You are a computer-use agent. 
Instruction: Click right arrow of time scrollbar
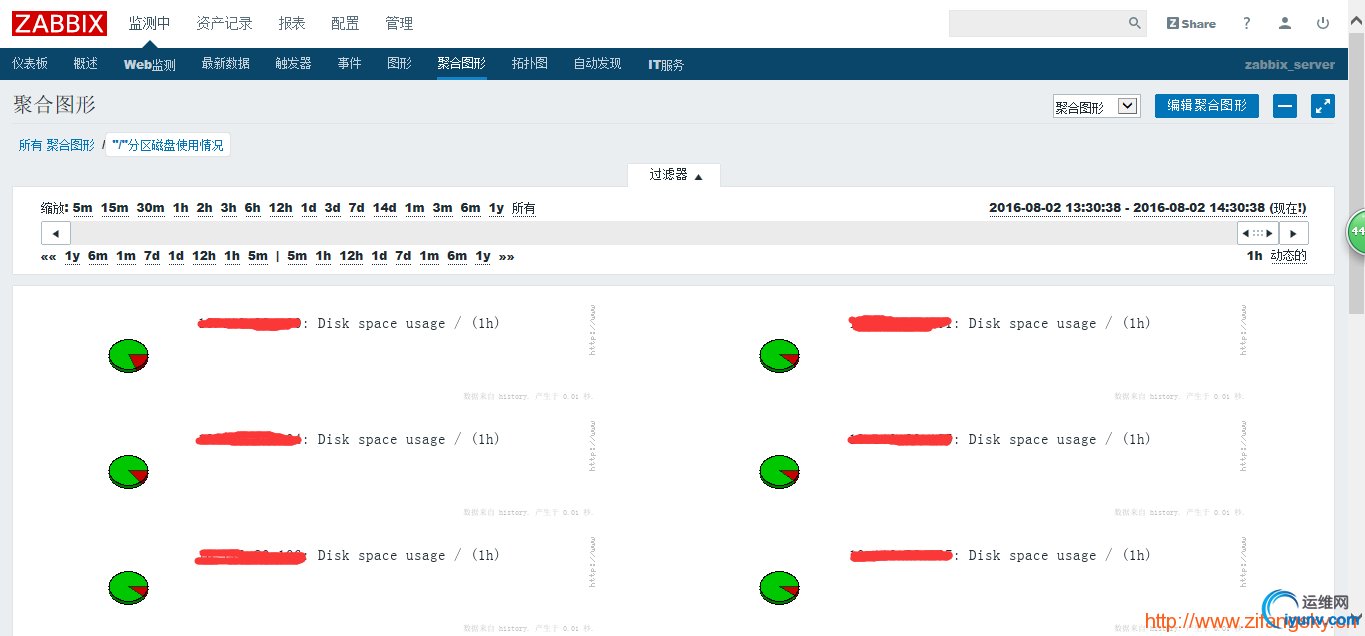pyautogui.click(x=1294, y=233)
